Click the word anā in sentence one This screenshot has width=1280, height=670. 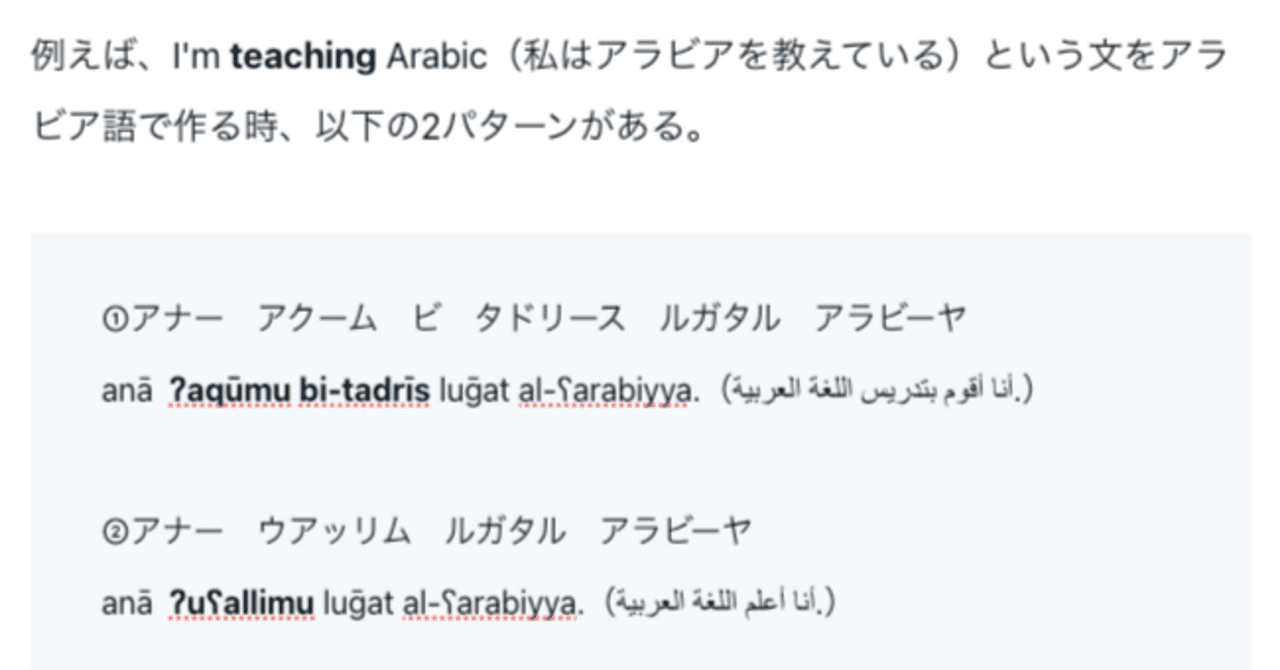126,393
